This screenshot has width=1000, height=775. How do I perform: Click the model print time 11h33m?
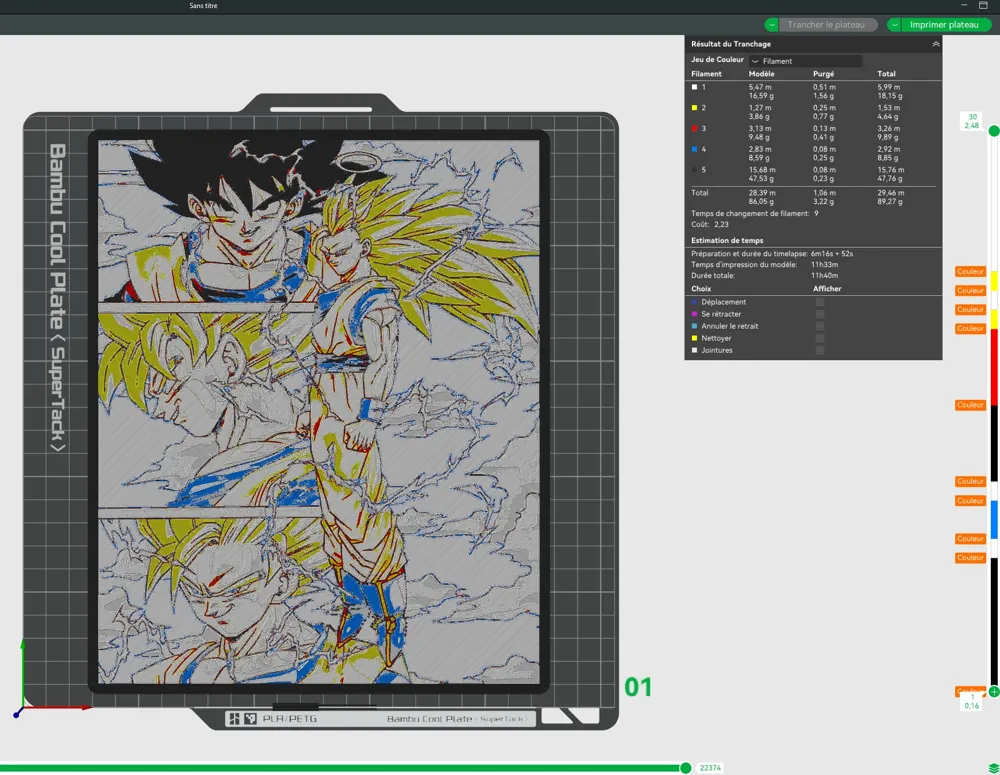[824, 265]
